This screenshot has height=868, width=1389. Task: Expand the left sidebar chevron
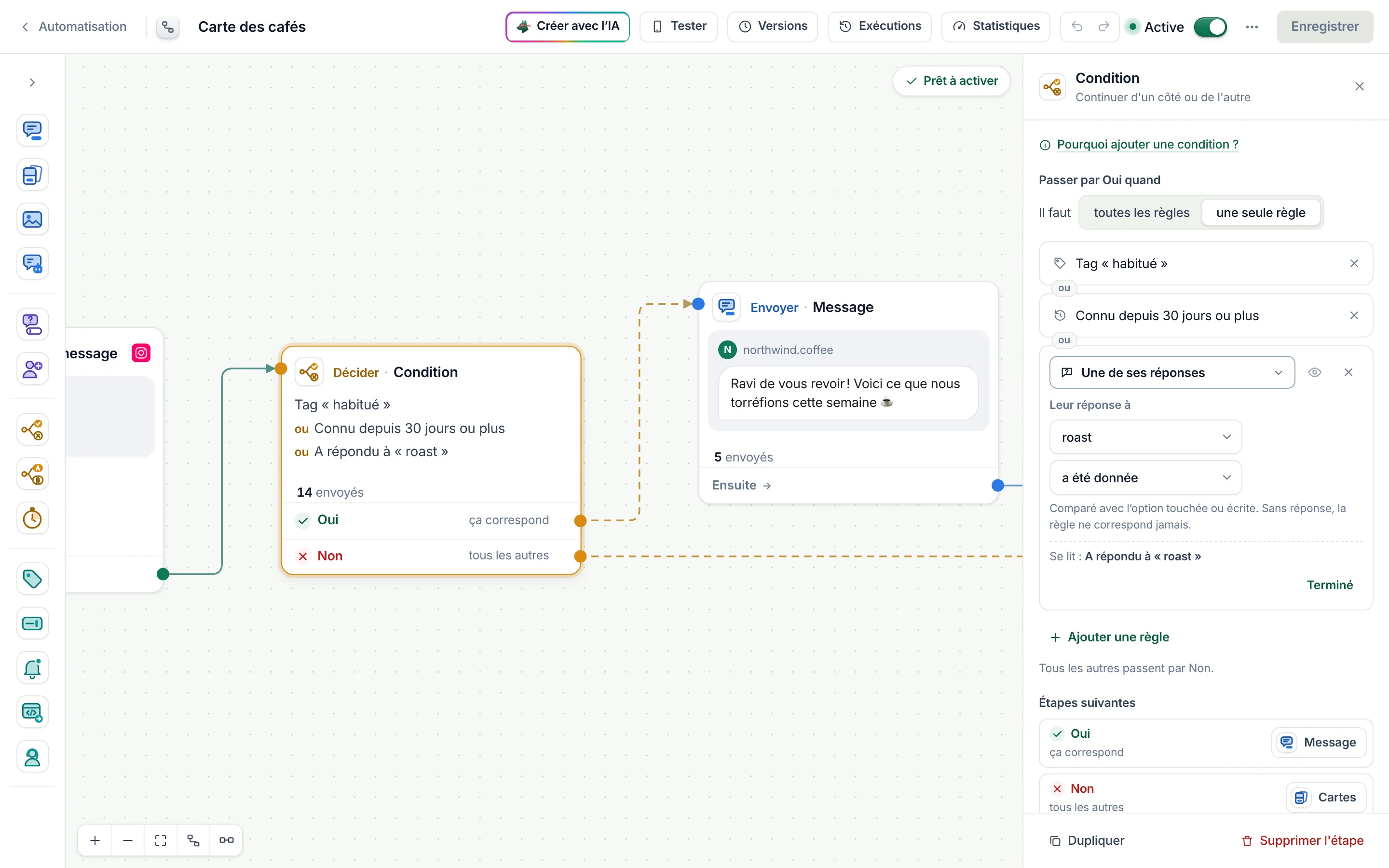click(32, 82)
